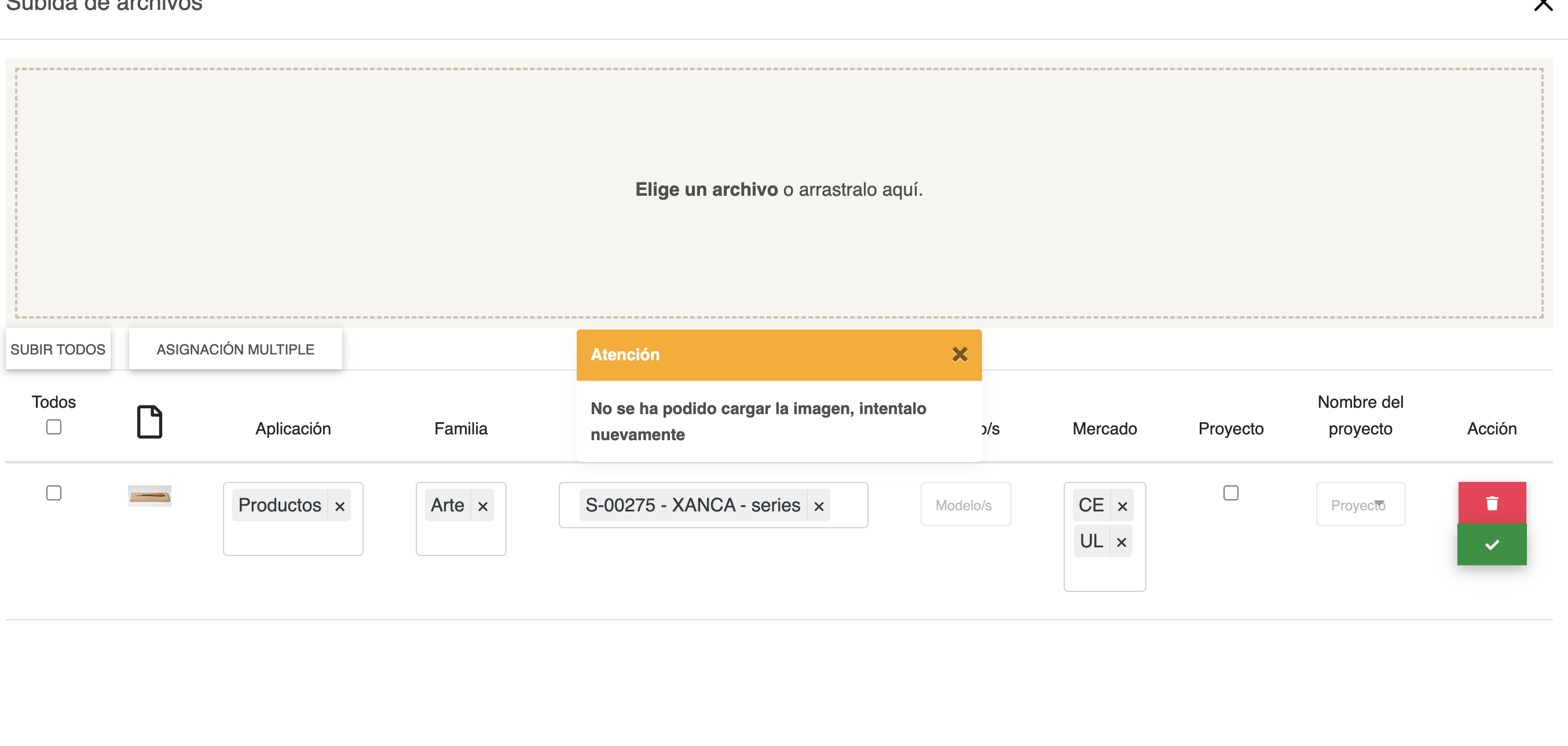1568x746 pixels.
Task: Open the Modelo/s selector field
Action: click(965, 505)
